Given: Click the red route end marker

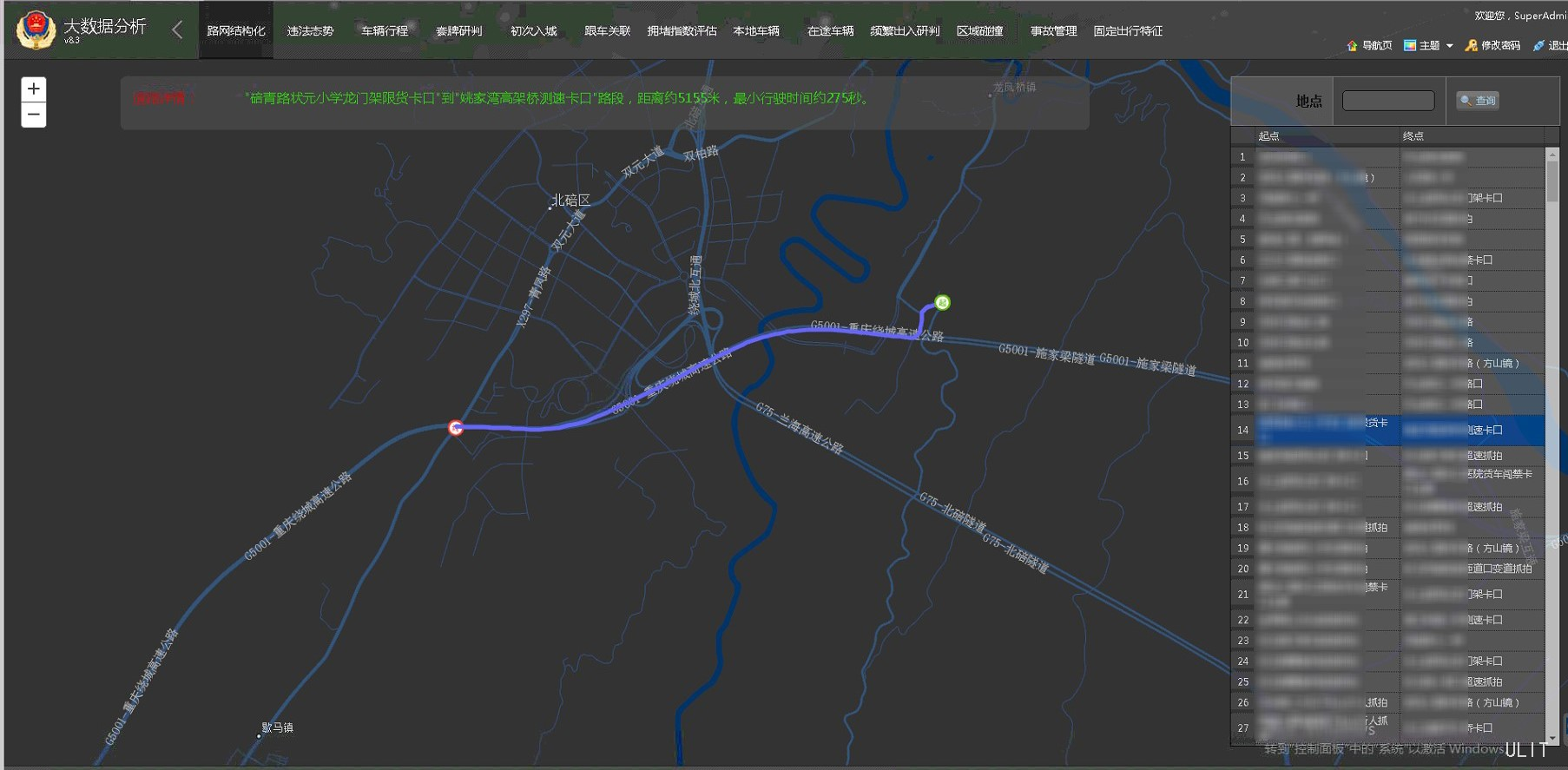Looking at the screenshot, I should pos(456,428).
